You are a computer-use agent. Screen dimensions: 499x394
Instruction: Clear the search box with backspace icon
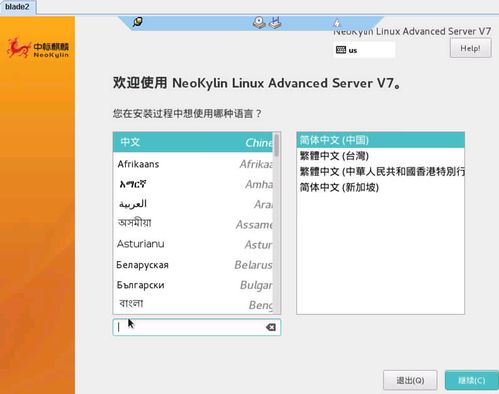pyautogui.click(x=271, y=327)
